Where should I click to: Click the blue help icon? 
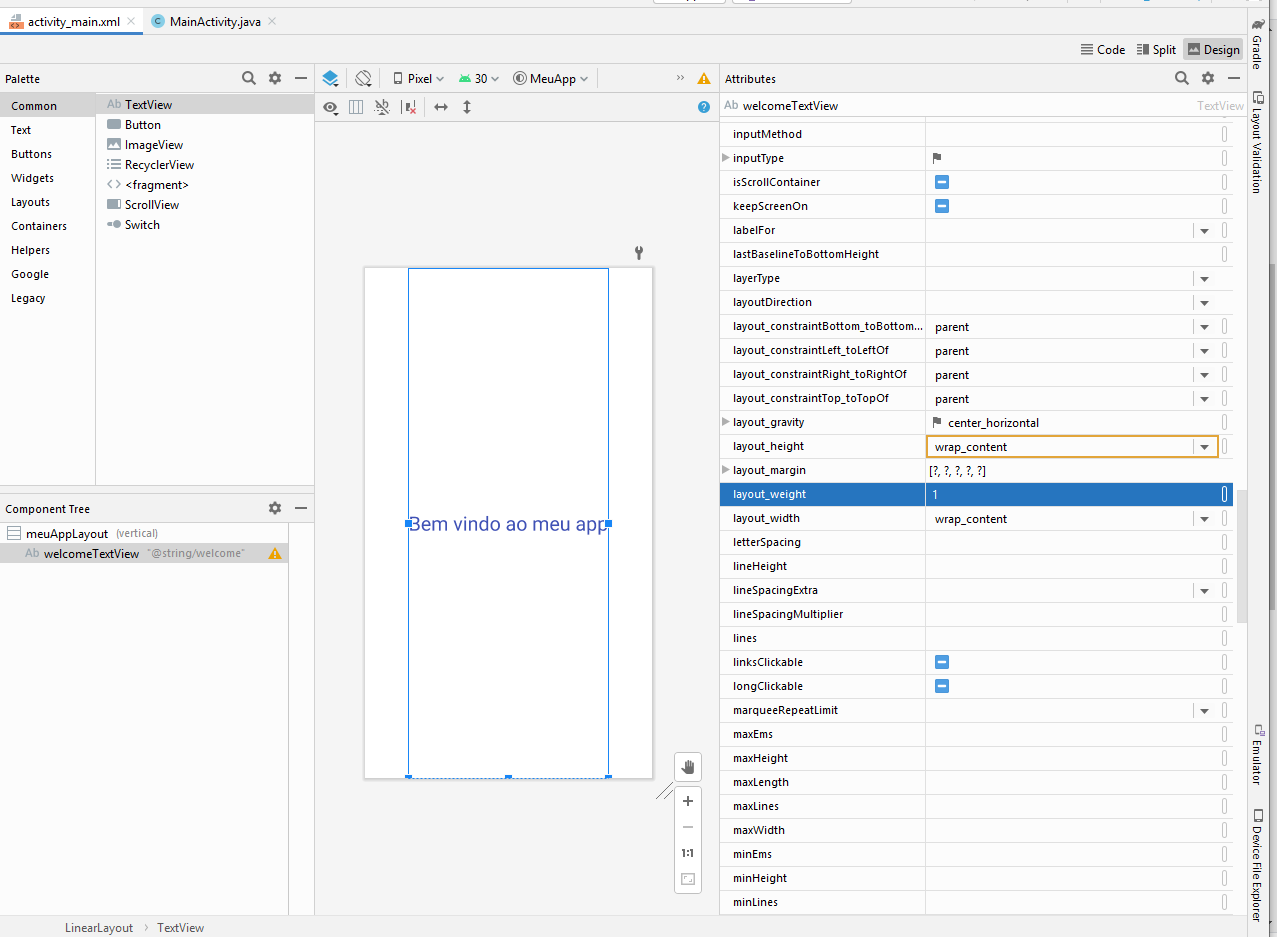coord(704,107)
